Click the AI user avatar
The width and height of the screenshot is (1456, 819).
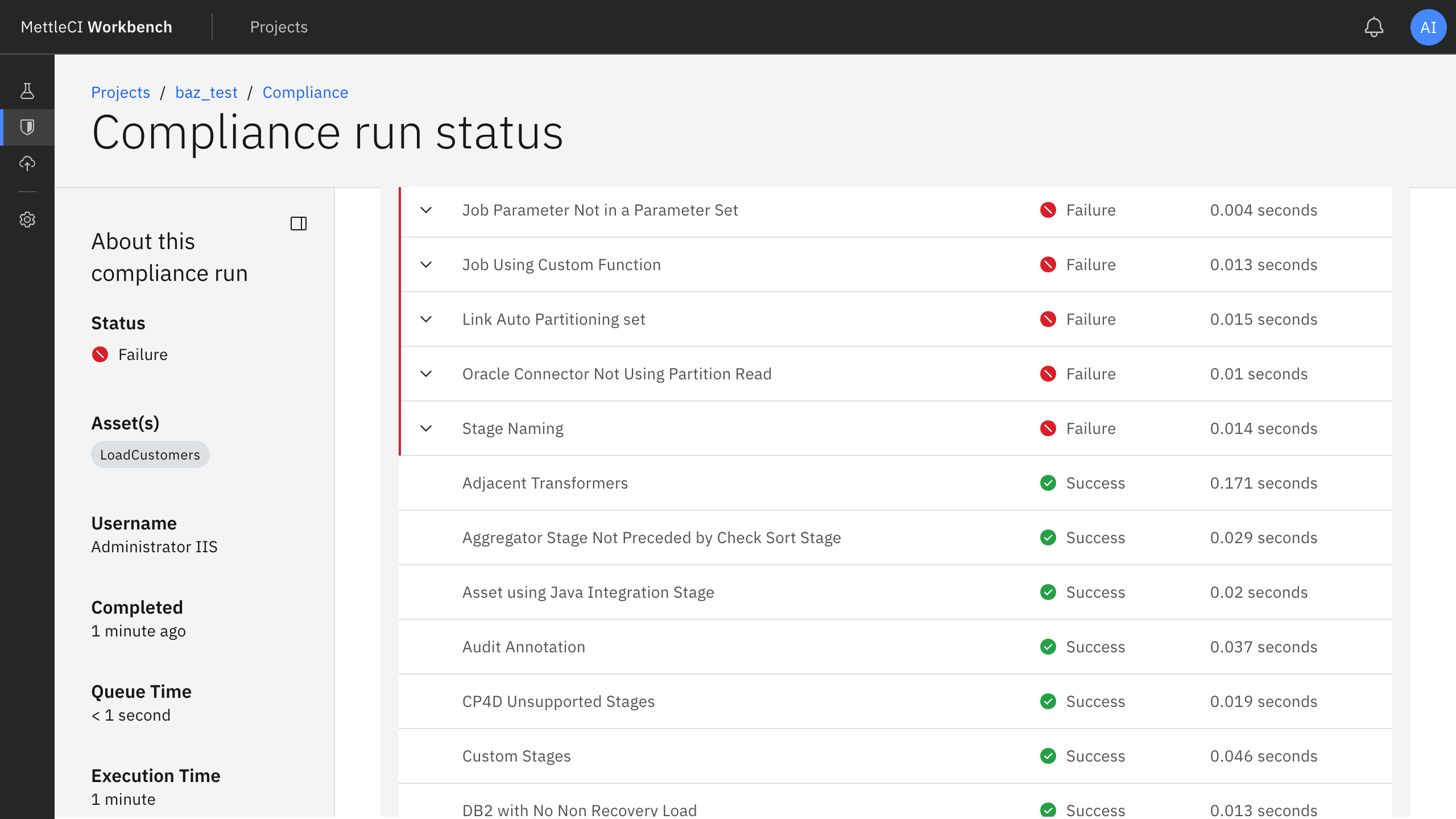[x=1429, y=27]
